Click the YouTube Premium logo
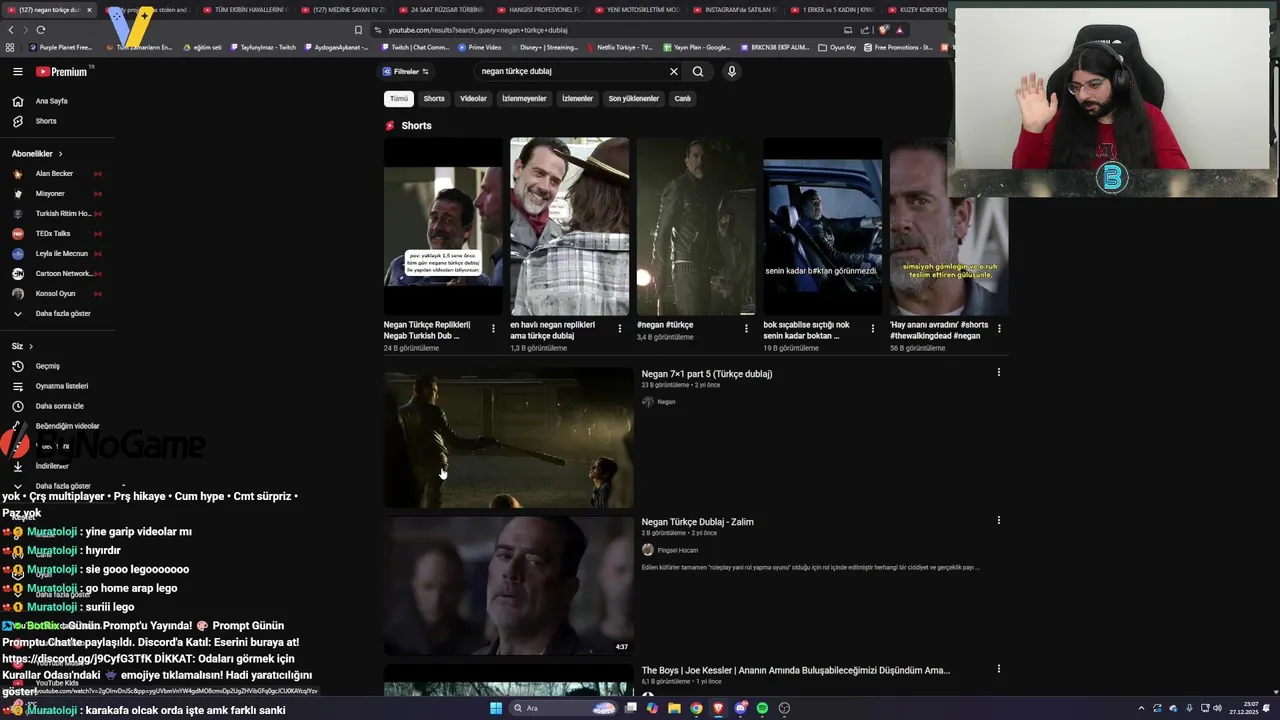 click(x=63, y=72)
